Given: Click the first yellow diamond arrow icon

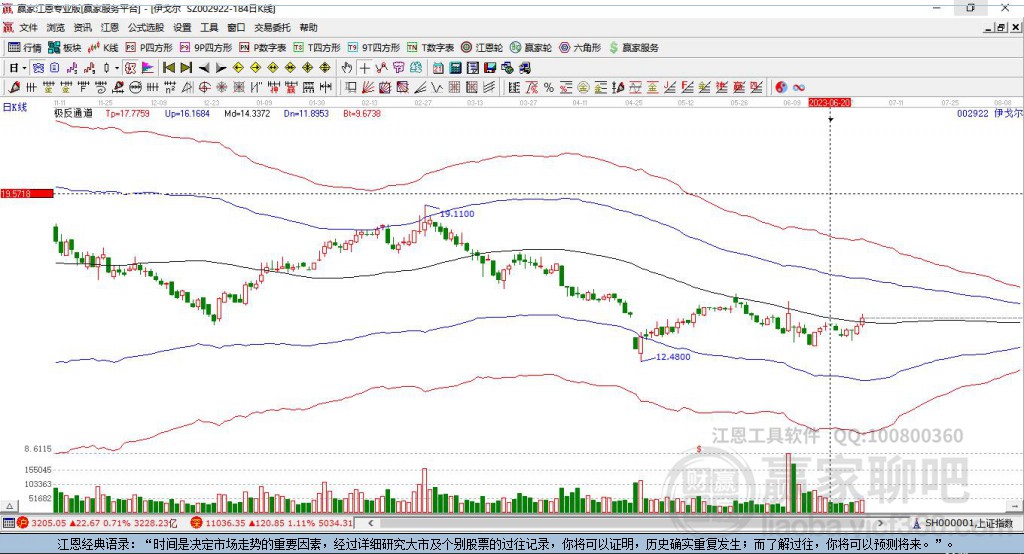Looking at the screenshot, I should click(x=238, y=68).
